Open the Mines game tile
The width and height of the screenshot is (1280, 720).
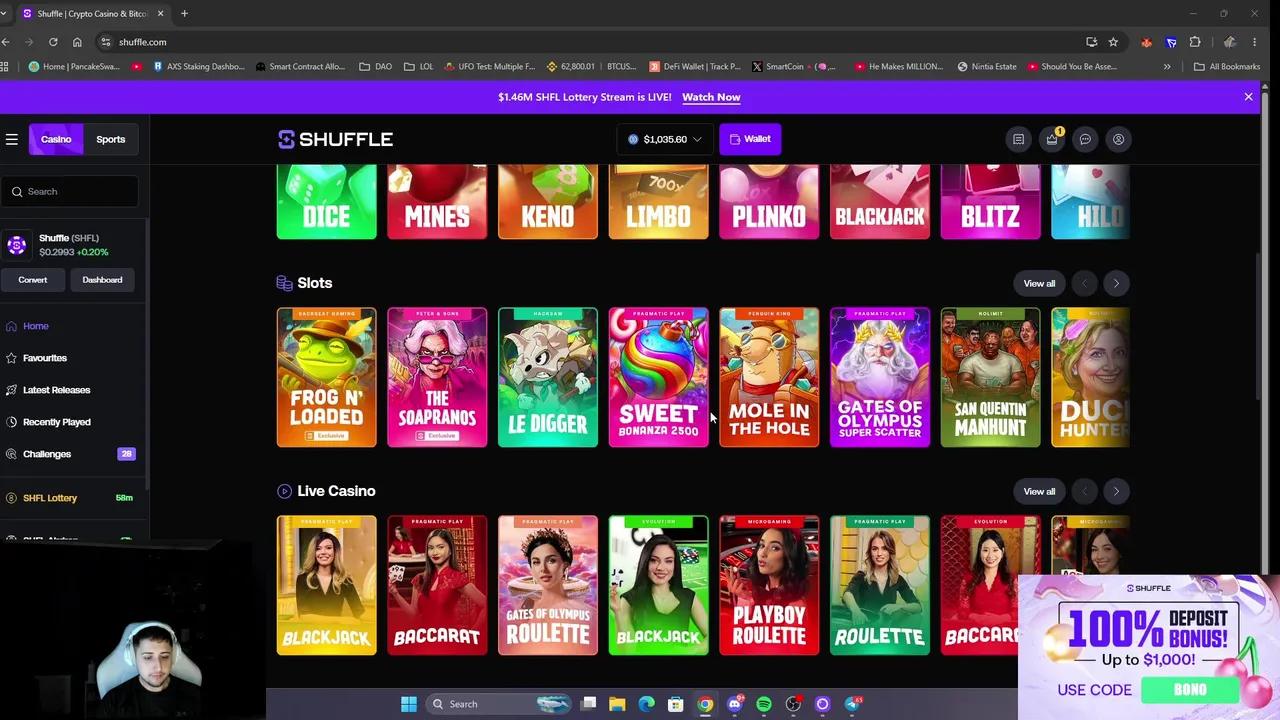[437, 203]
